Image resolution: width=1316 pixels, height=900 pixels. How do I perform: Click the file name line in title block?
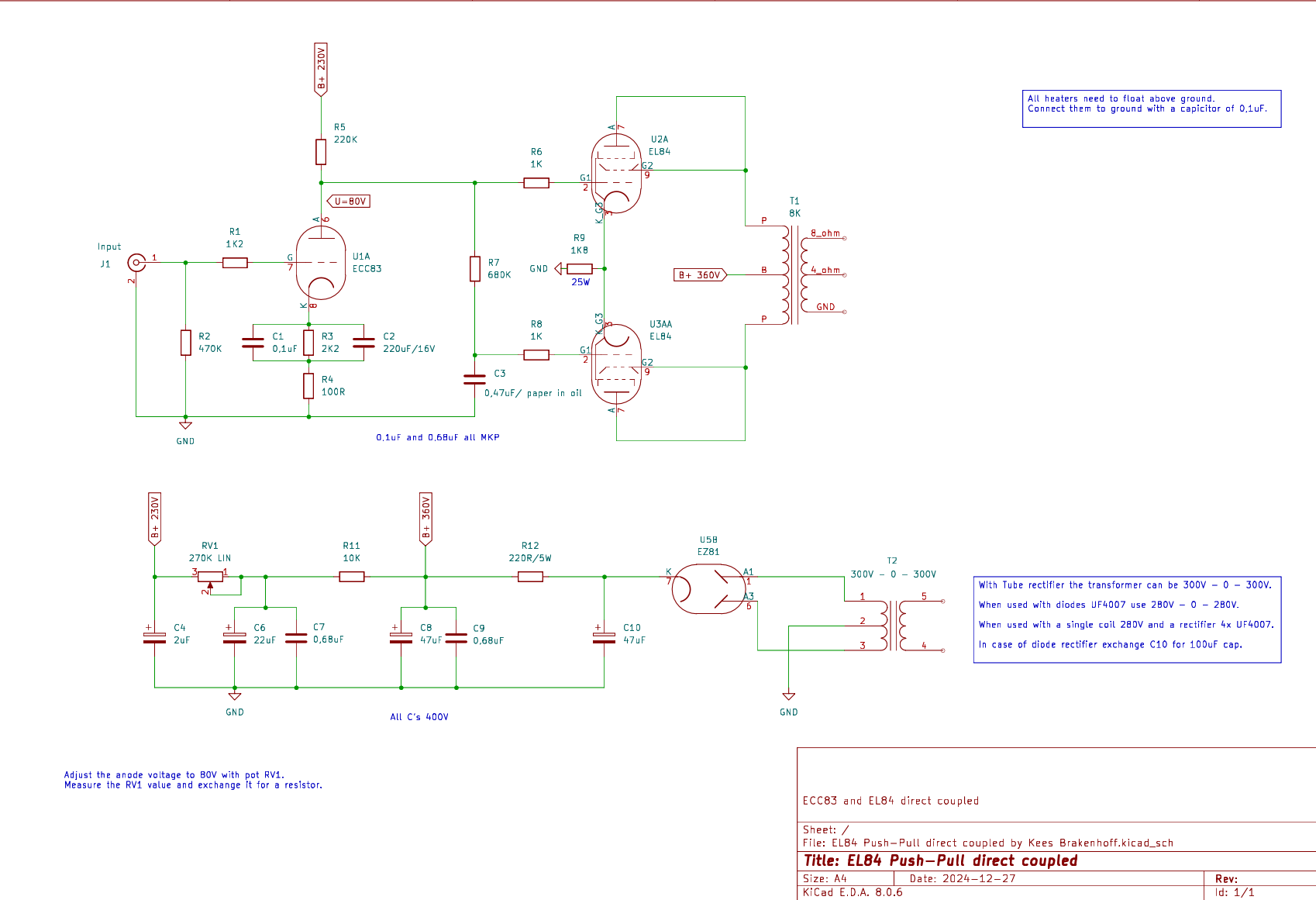click(988, 843)
